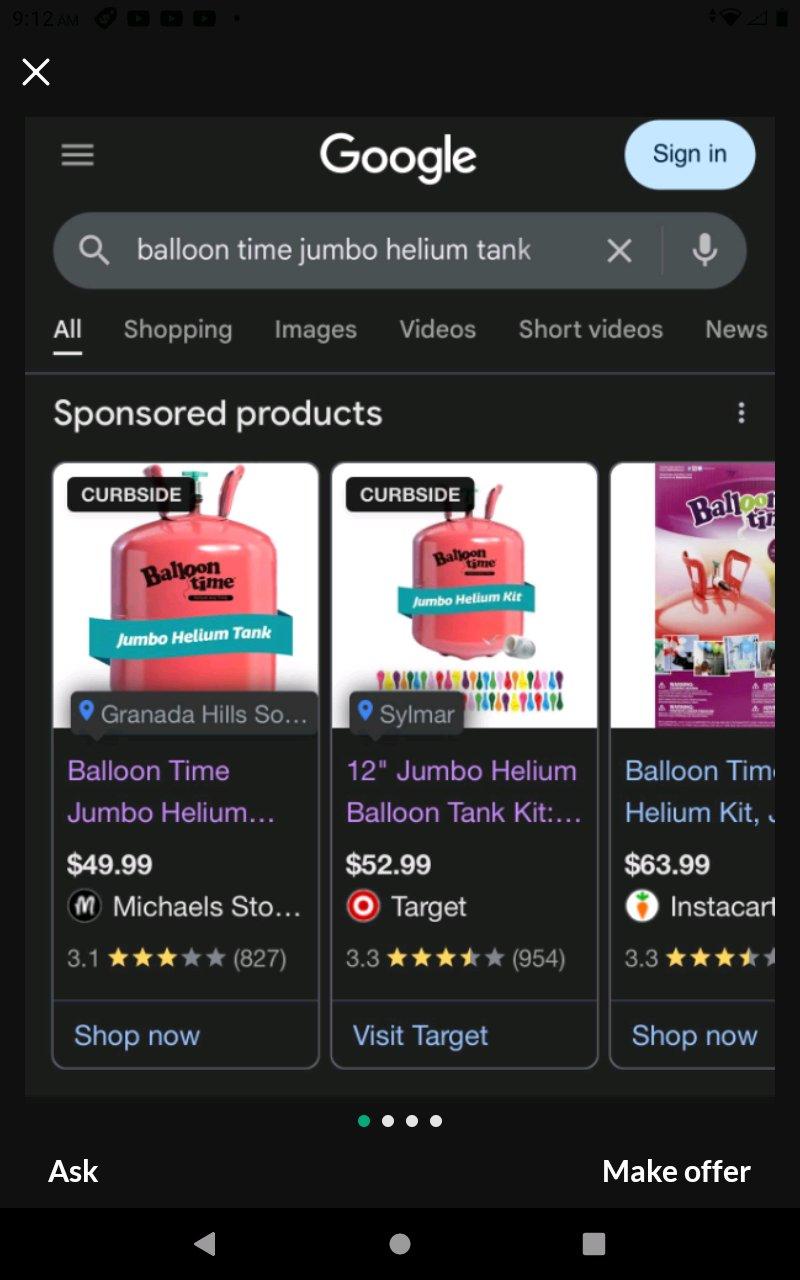Click the Visit Target link
The image size is (800, 1280).
click(419, 1035)
